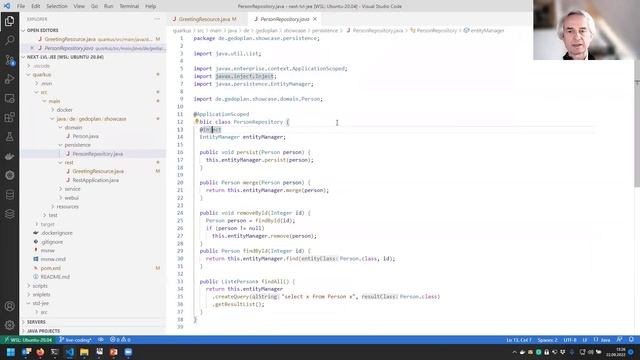Switch to the GreetingResource.java tab
Viewport: 640px width, 360px height.
tap(204, 19)
